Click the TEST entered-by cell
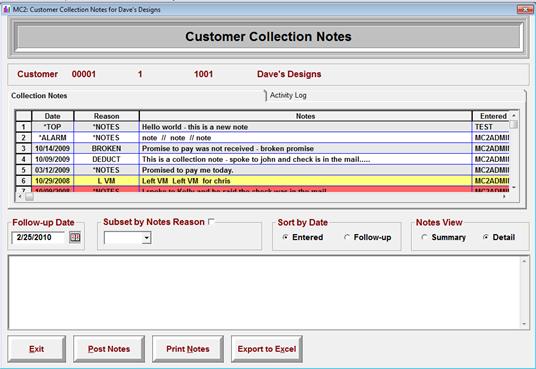 491,127
